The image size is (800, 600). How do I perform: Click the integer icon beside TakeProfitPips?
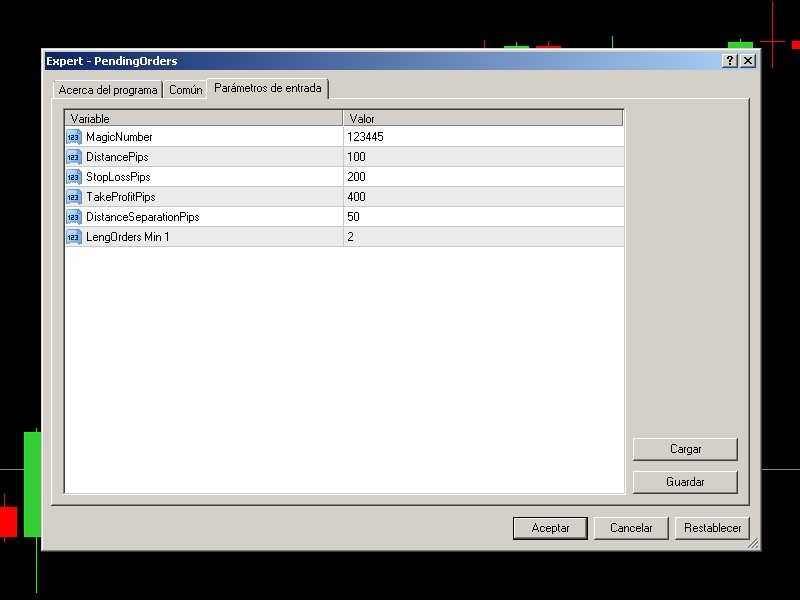point(73,197)
